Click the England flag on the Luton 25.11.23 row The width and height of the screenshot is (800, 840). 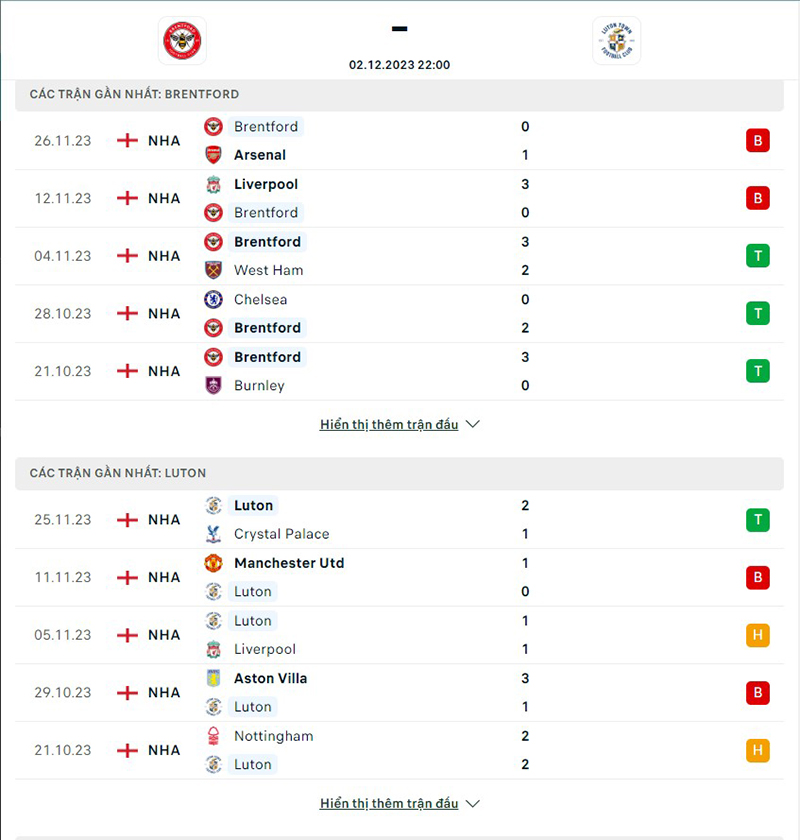[x=126, y=519]
